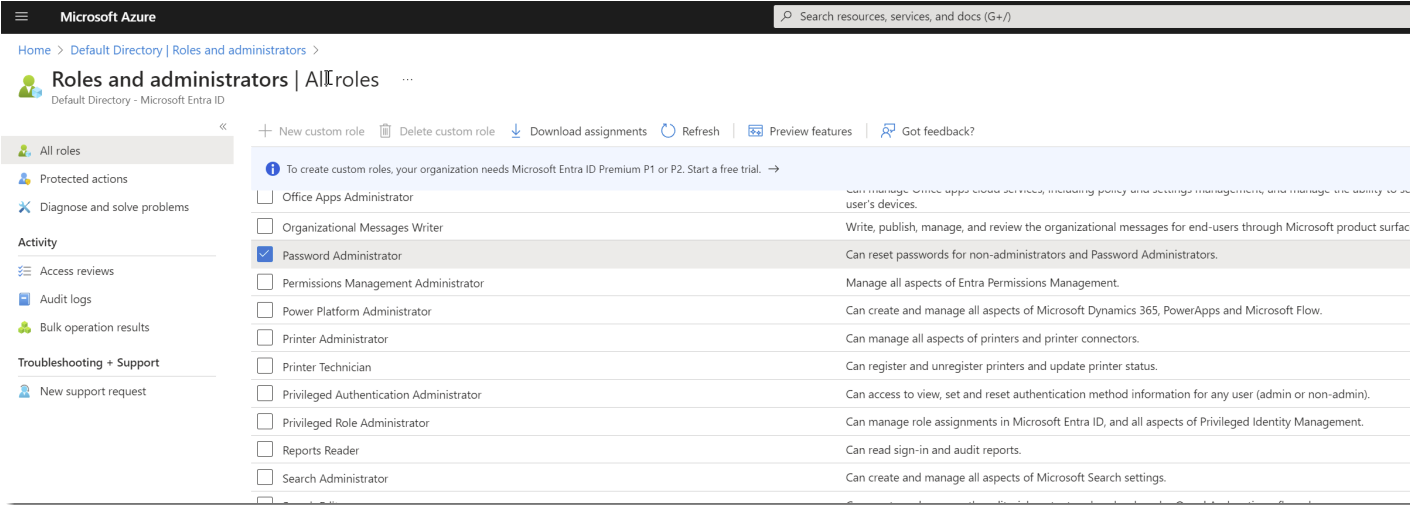Check the Printer Technician checkbox

pos(265,367)
